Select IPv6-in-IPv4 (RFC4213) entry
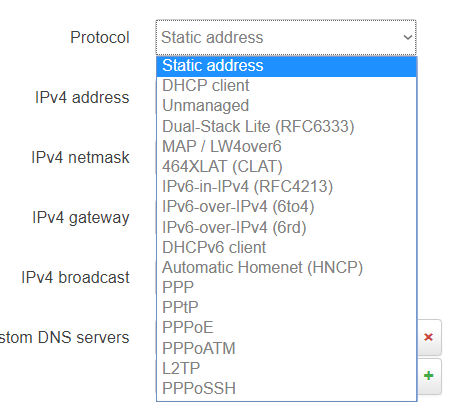475x413 pixels. pos(286,187)
